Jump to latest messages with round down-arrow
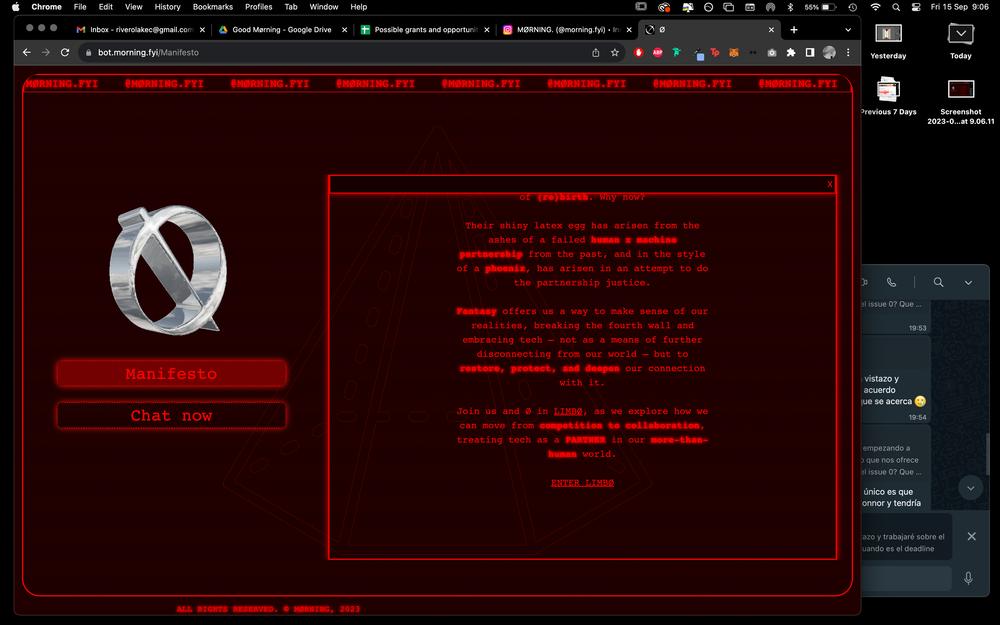This screenshot has height=625, width=1000. (x=971, y=489)
